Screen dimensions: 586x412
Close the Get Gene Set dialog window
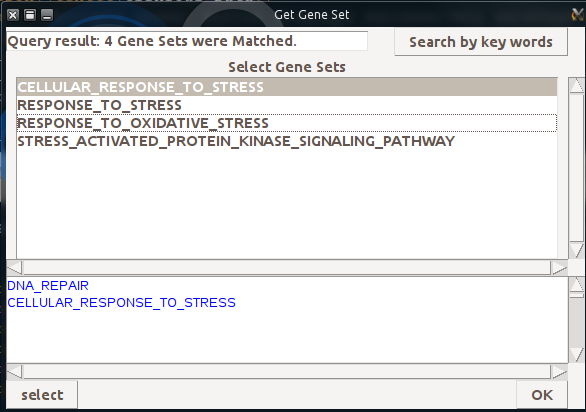click(x=13, y=15)
